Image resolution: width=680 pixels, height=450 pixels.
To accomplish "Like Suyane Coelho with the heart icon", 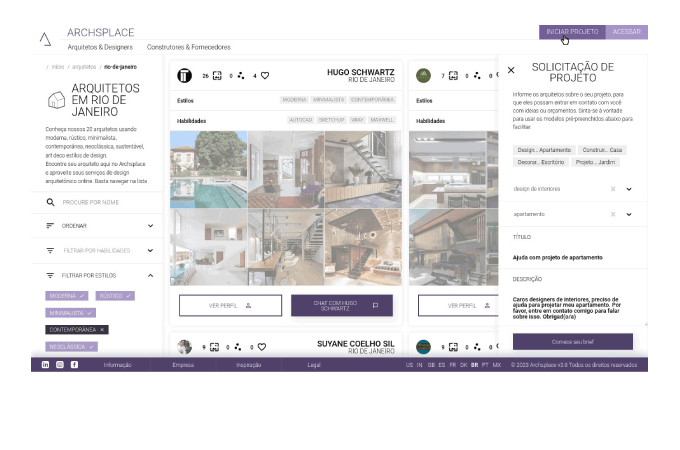I will coord(262,347).
